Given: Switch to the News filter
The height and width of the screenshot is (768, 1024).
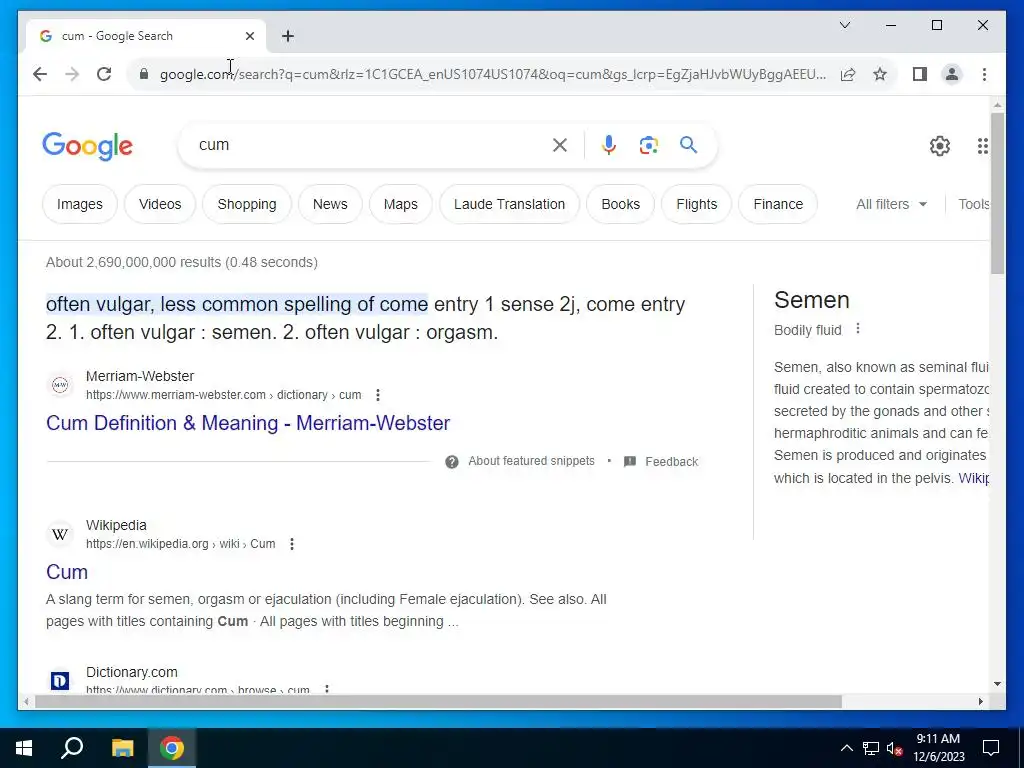Looking at the screenshot, I should pyautogui.click(x=330, y=204).
